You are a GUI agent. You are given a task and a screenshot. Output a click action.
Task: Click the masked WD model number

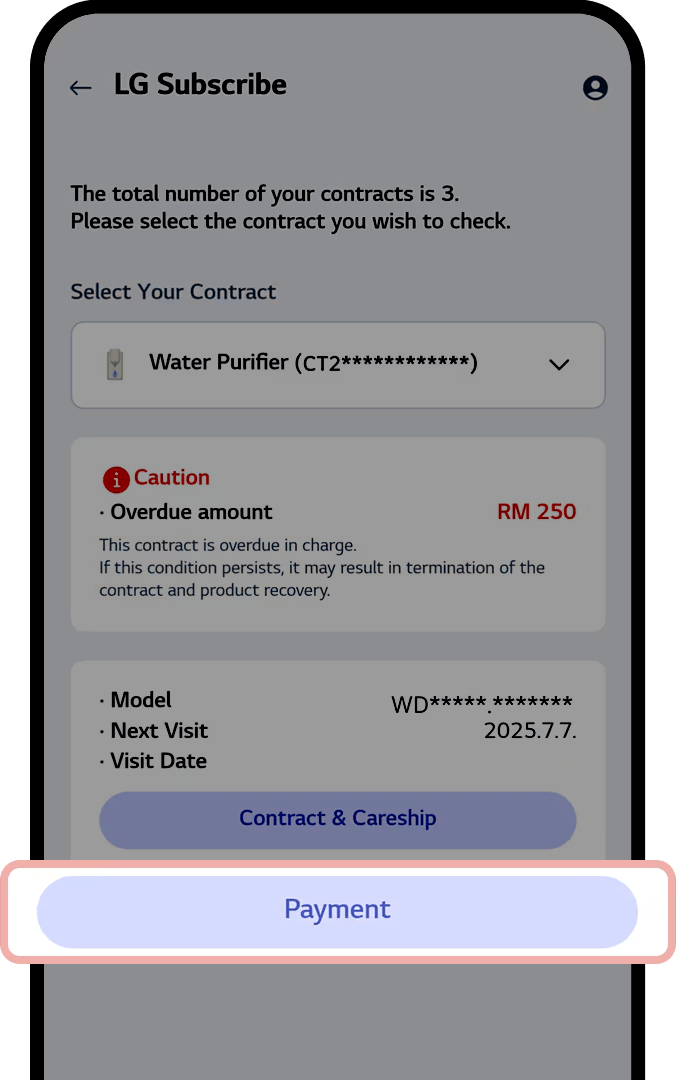click(482, 704)
